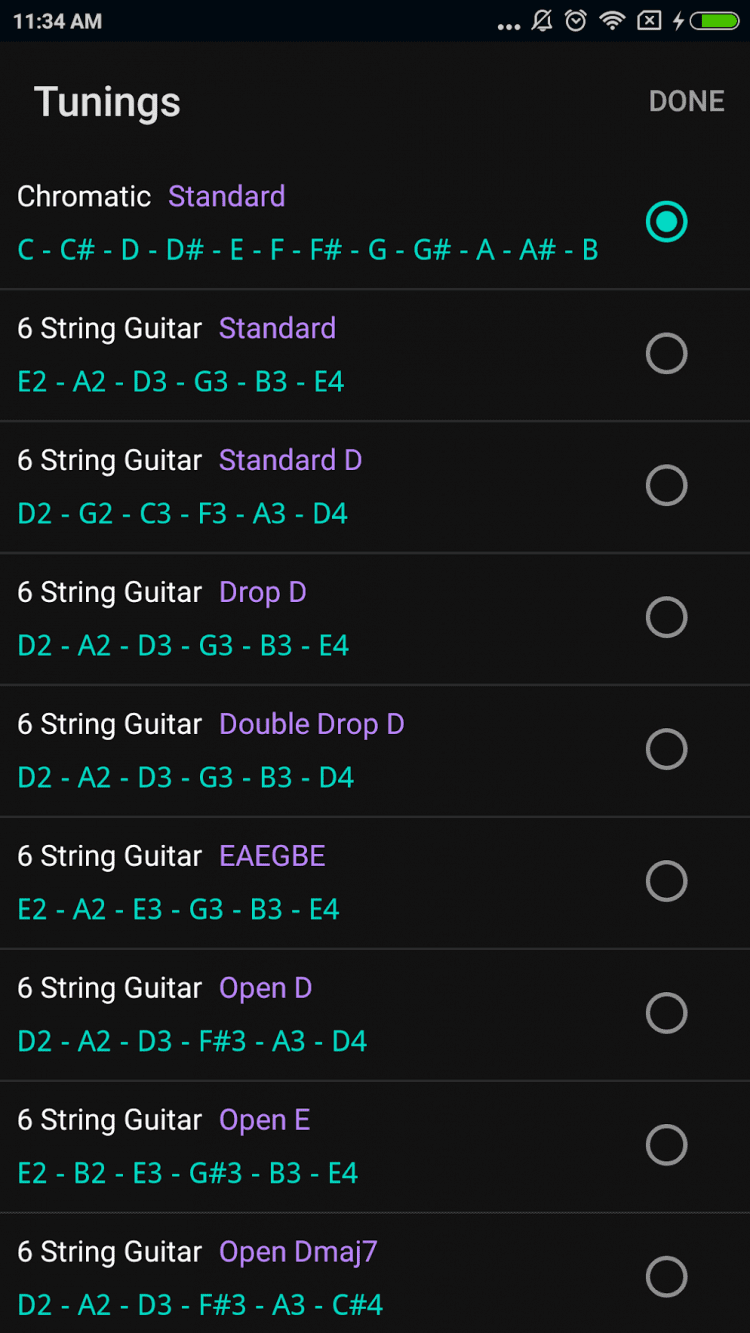The width and height of the screenshot is (750, 1333).
Task: Pick the Open Dmaj7 tuning radio button
Action: tap(666, 1277)
